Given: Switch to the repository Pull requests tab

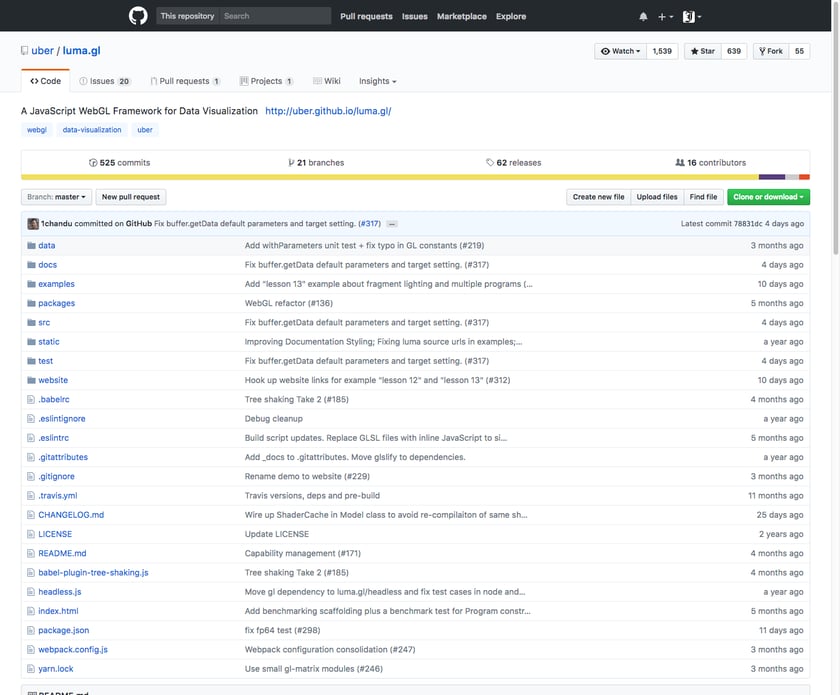Looking at the screenshot, I should pyautogui.click(x=185, y=81).
